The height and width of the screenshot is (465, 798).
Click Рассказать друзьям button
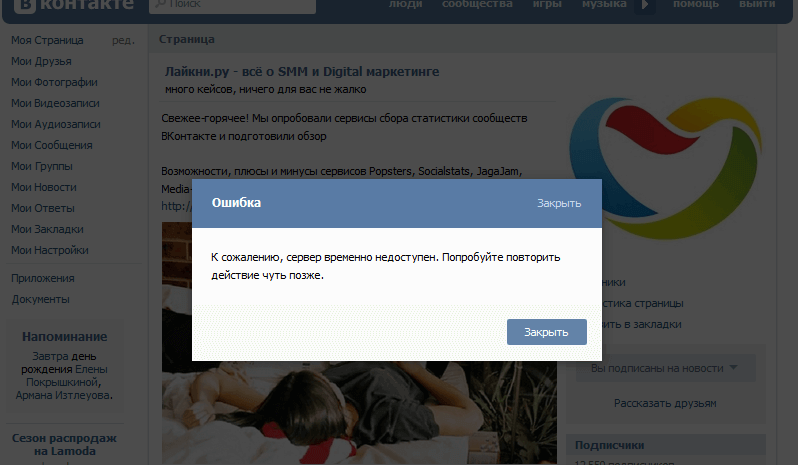[665, 403]
